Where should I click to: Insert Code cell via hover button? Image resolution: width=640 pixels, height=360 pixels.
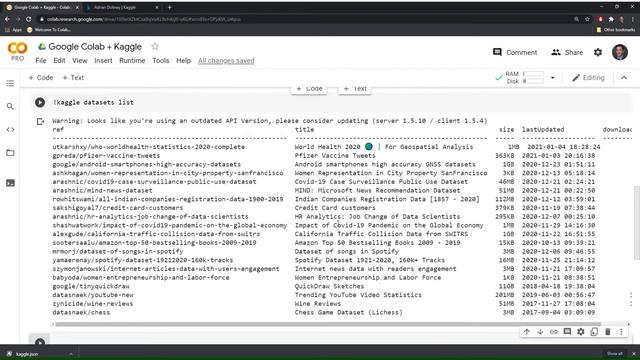pos(309,89)
